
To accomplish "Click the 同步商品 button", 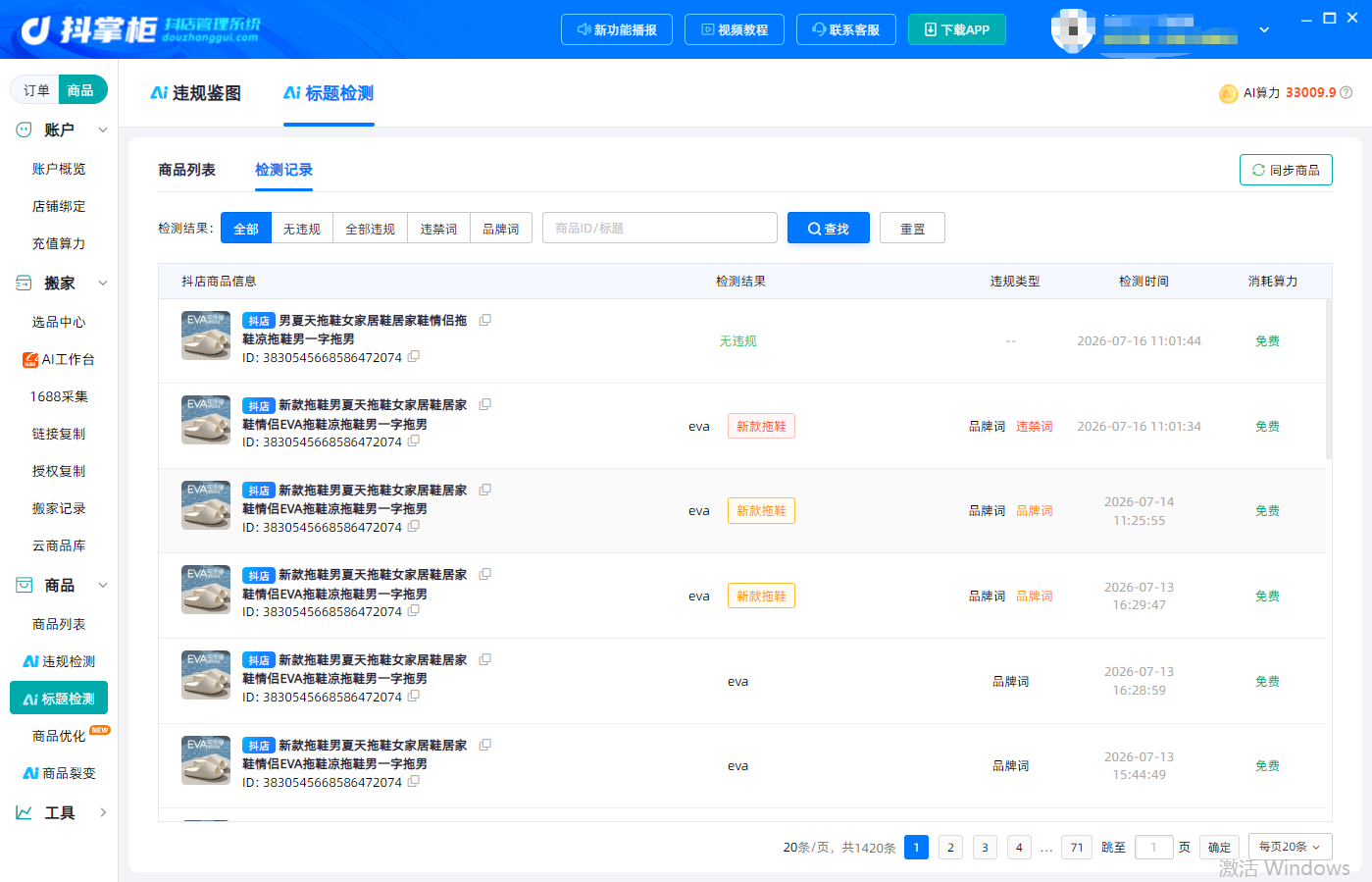I will [1286, 170].
